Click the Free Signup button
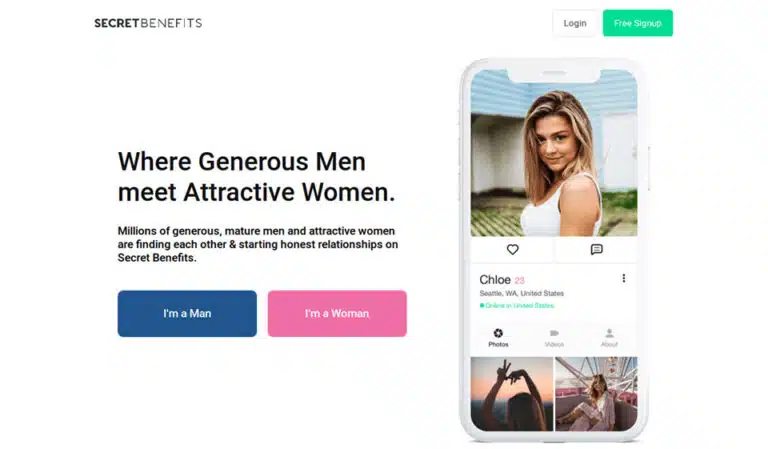The image size is (768, 449). pyautogui.click(x=638, y=23)
